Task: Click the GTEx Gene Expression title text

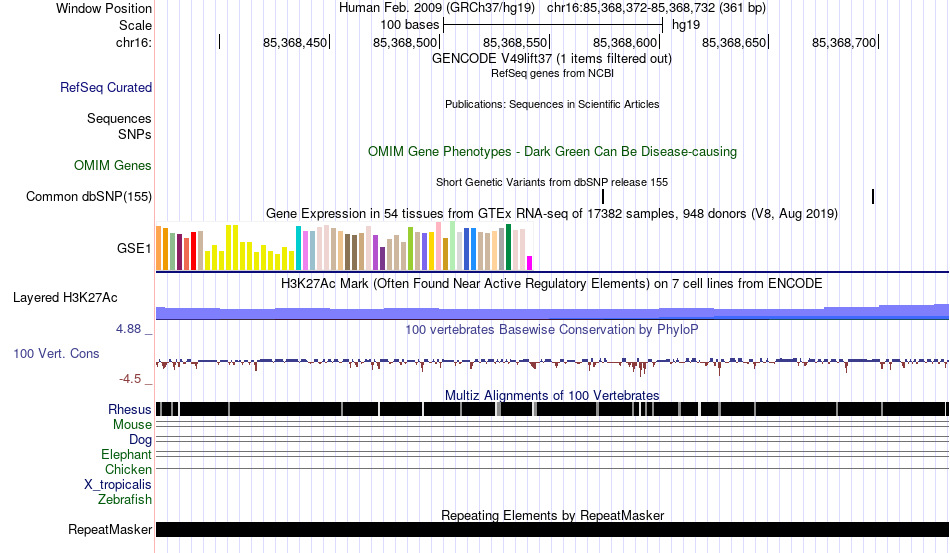Action: (x=552, y=214)
